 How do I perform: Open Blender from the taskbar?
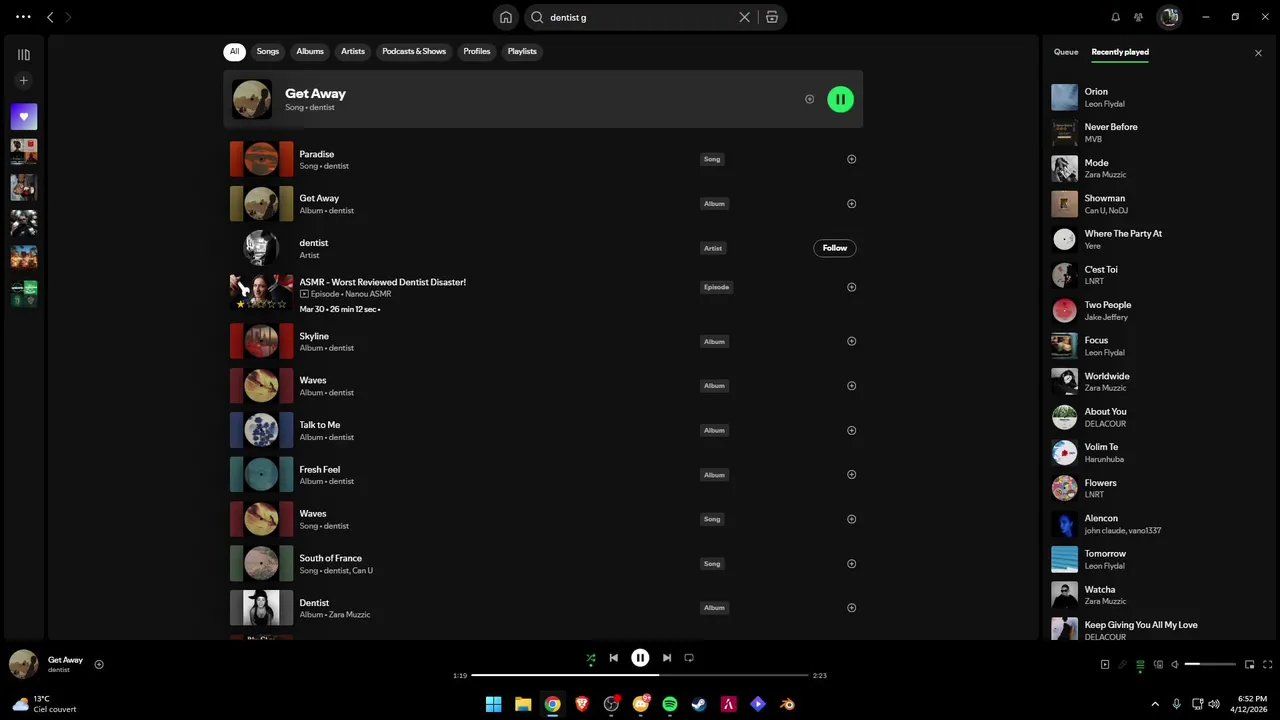(787, 704)
